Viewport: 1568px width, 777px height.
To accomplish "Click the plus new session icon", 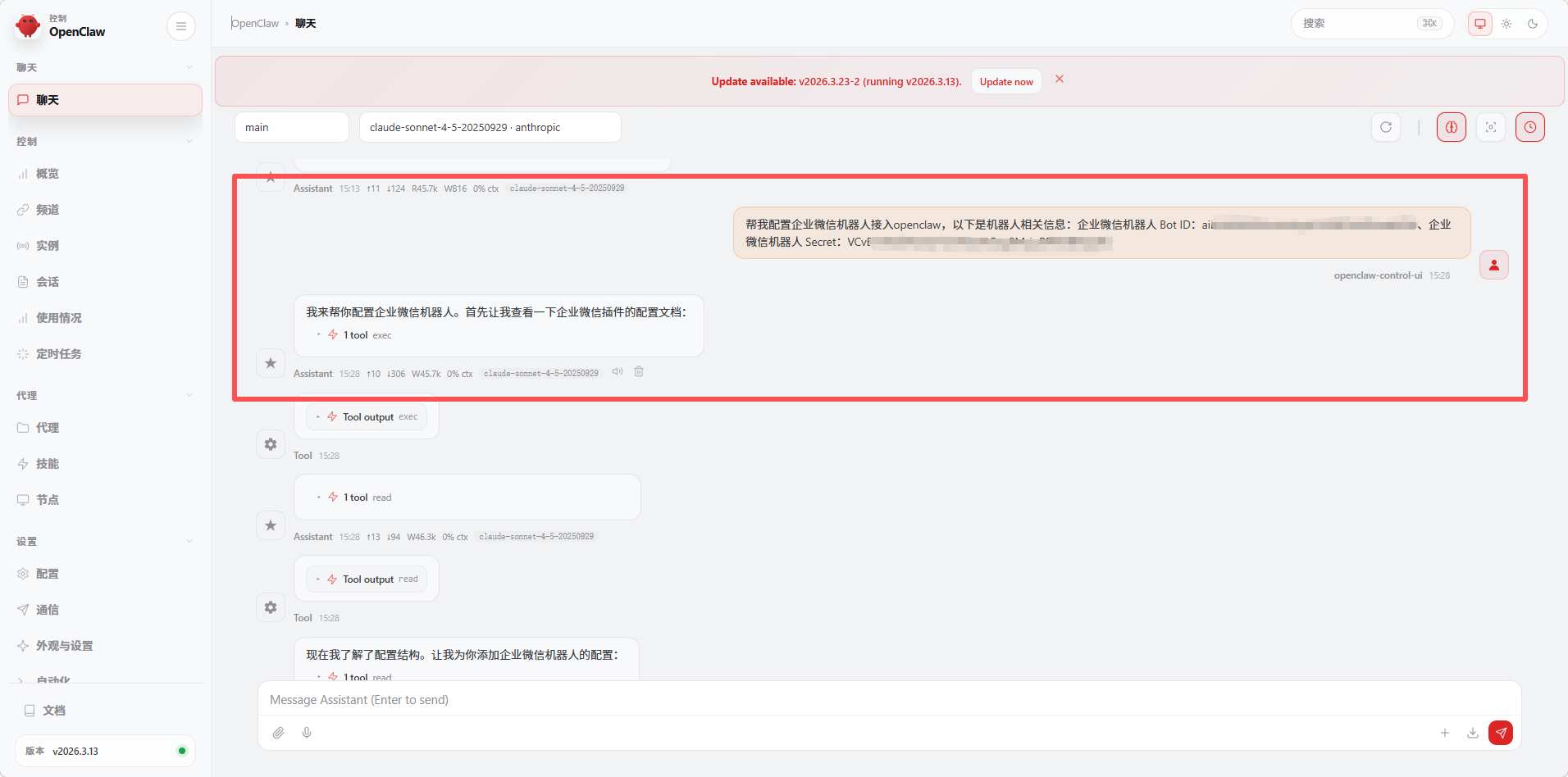I will (1445, 733).
